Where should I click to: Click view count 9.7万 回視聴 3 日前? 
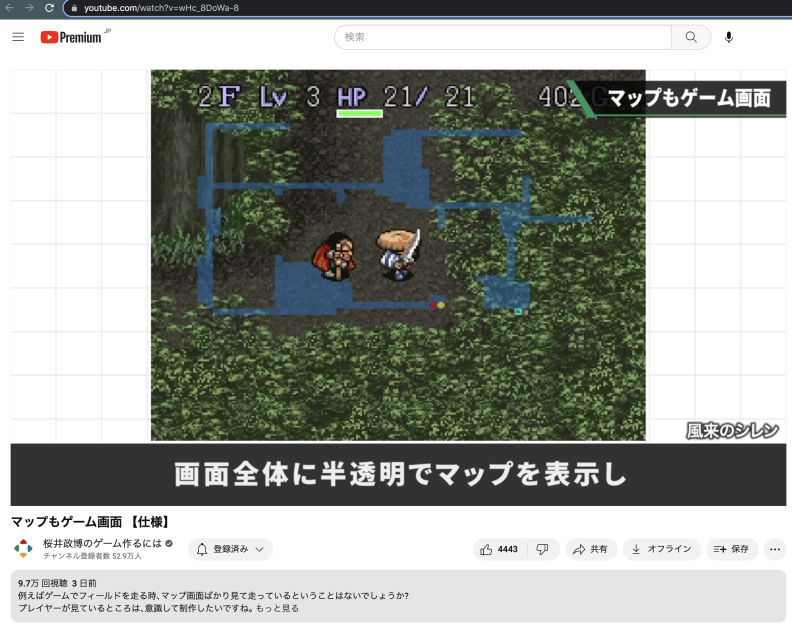(57, 583)
